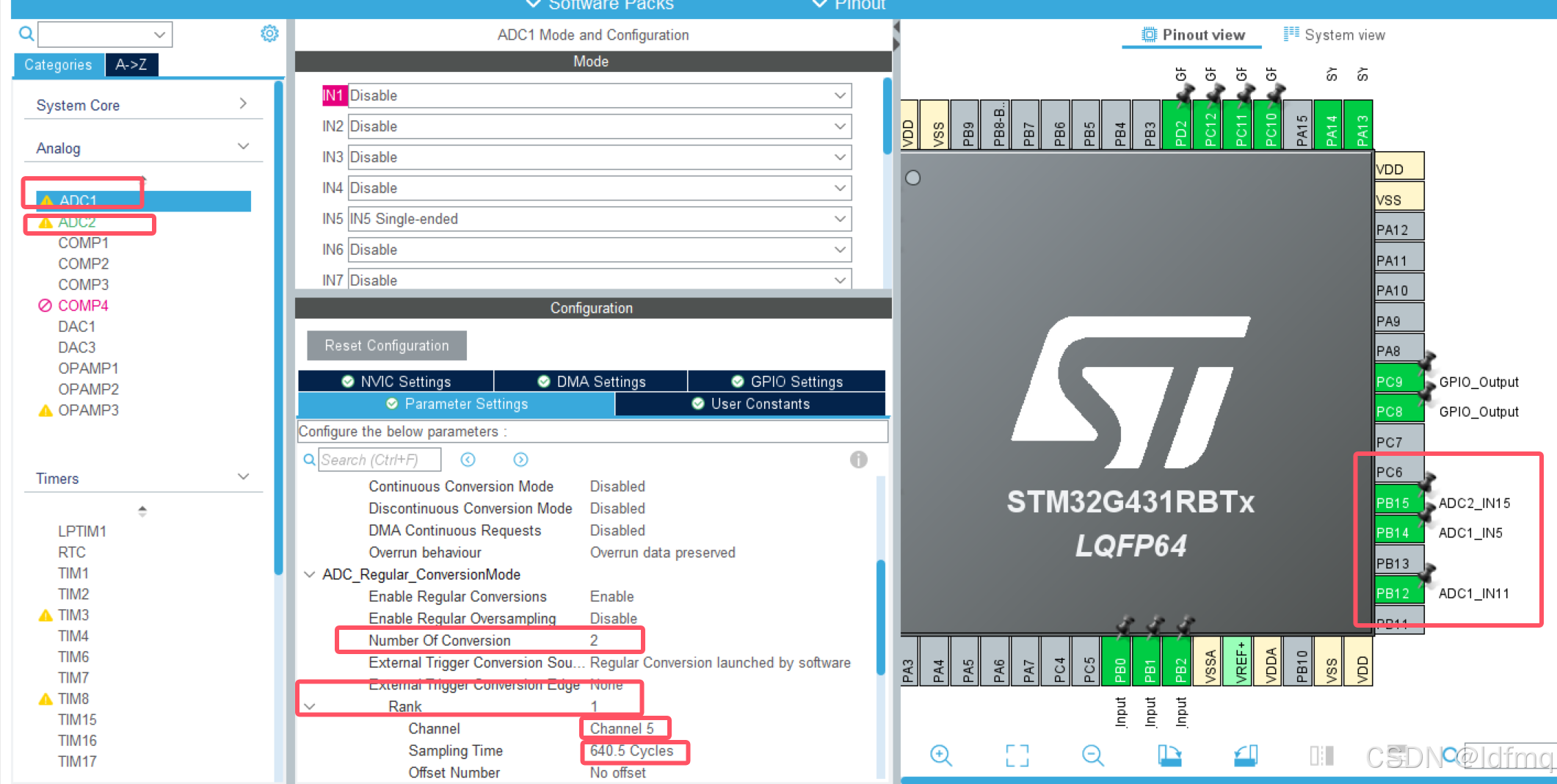Viewport: 1557px width, 784px height.
Task: Open the DMA Settings tab
Action: tap(591, 381)
